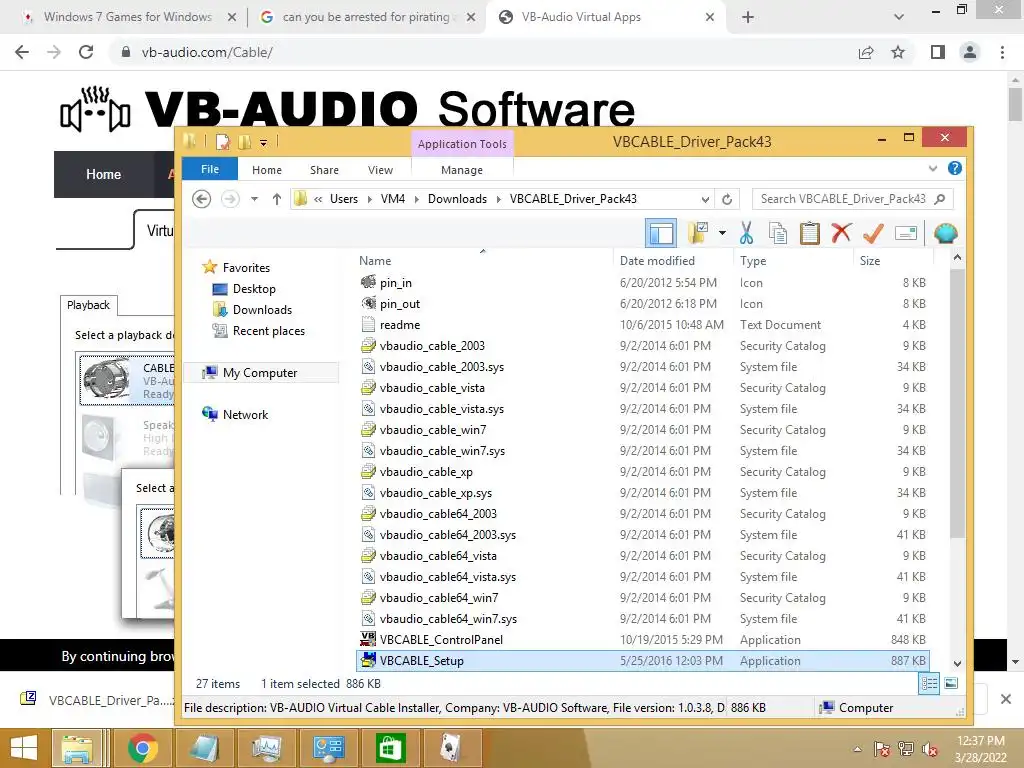Click the search magnifier icon in Explorer
The height and width of the screenshot is (768, 1024).
940,199
